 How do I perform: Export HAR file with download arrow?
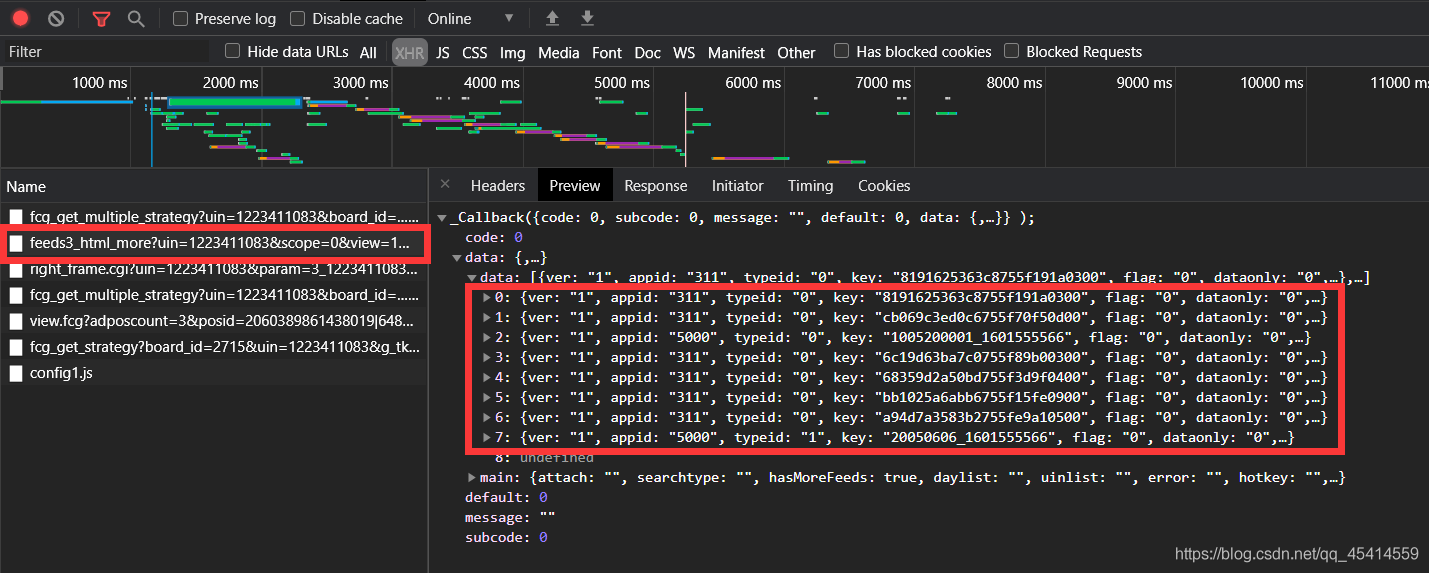tap(587, 18)
